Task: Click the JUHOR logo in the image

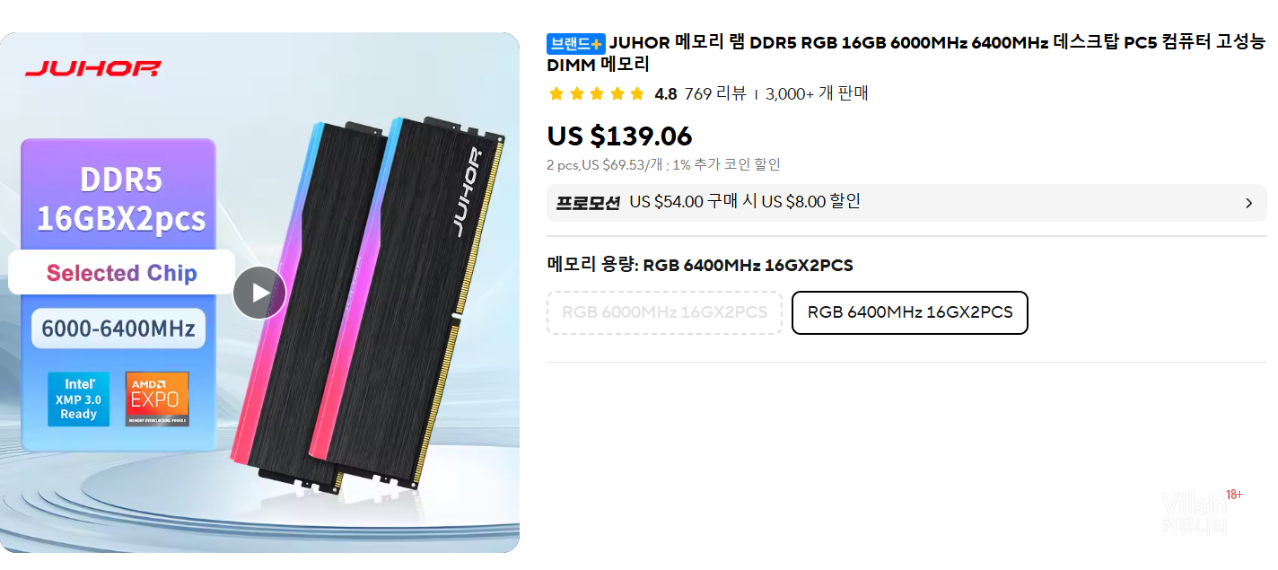Action: 93,69
